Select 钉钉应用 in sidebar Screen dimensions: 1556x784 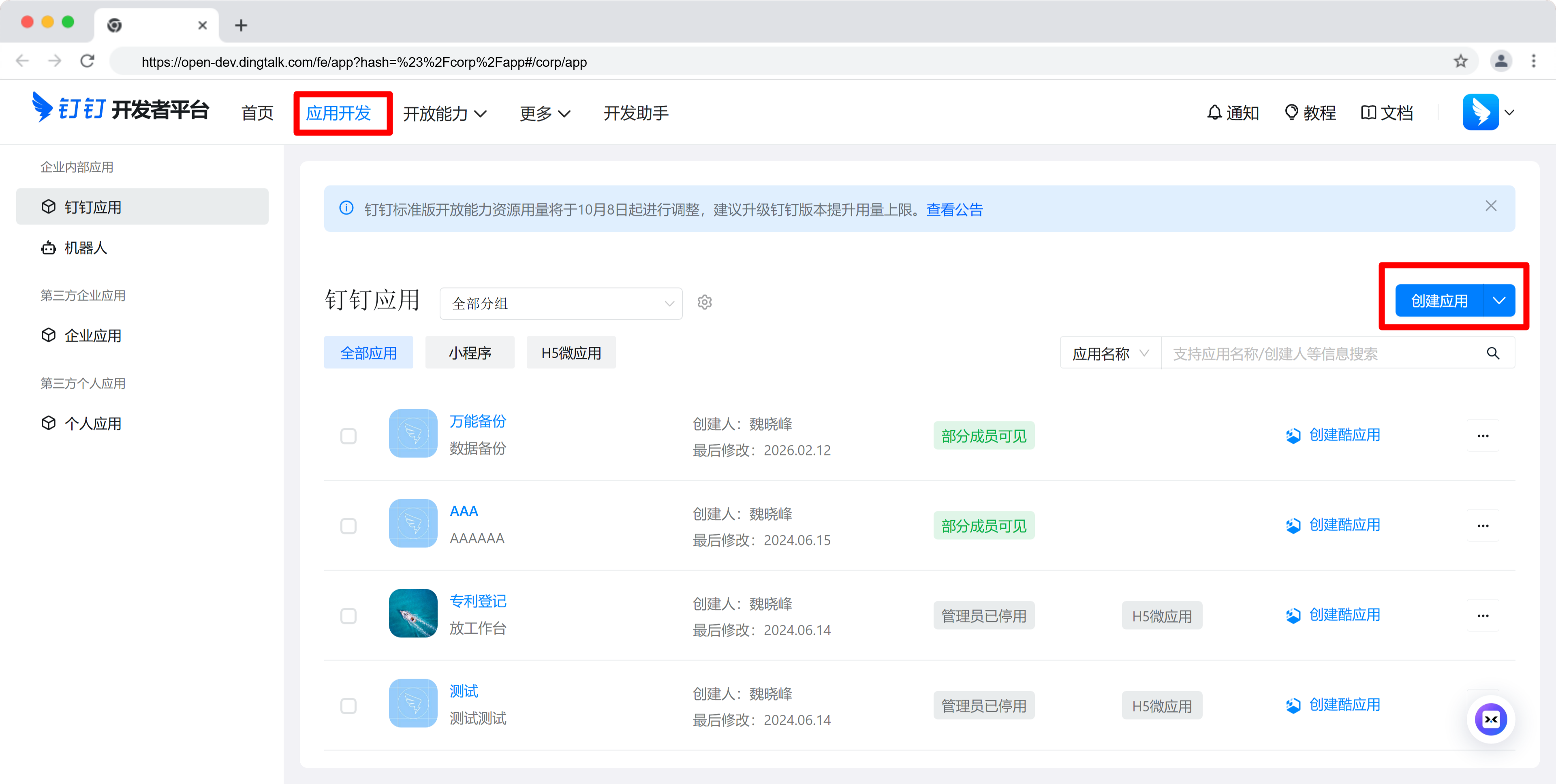(142, 207)
